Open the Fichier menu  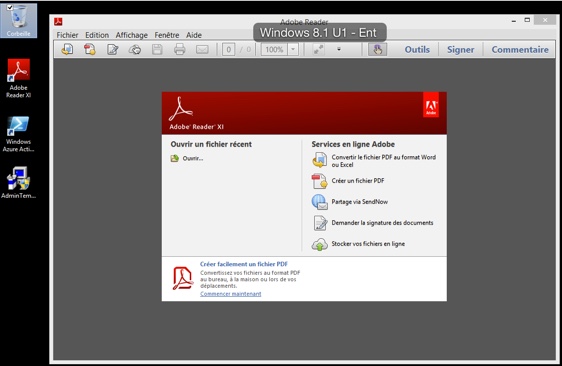[x=67, y=35]
